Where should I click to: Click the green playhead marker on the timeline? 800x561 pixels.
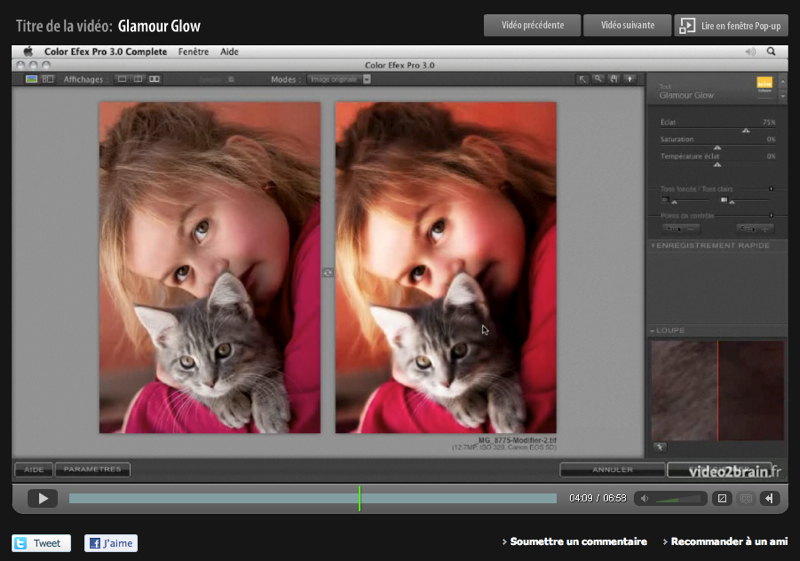[359, 498]
